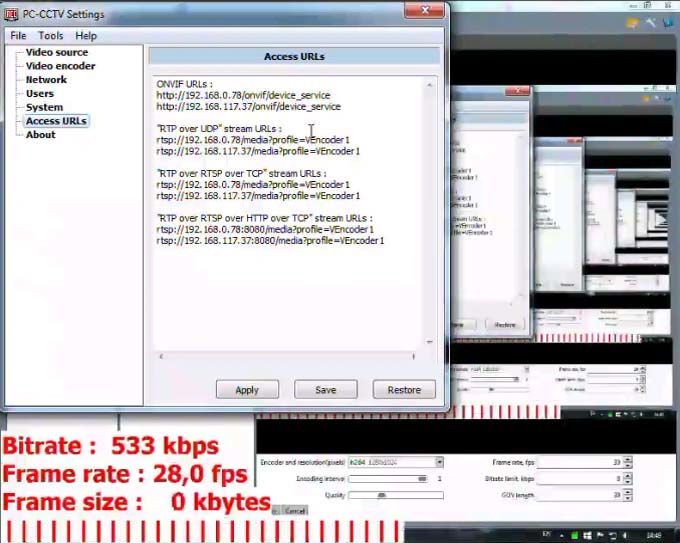The height and width of the screenshot is (543, 680).
Task: Open the Action Center flag icon
Action: click(600, 535)
